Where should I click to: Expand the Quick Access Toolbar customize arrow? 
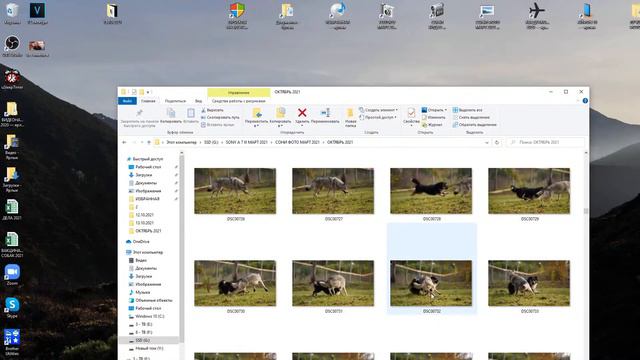[148, 92]
